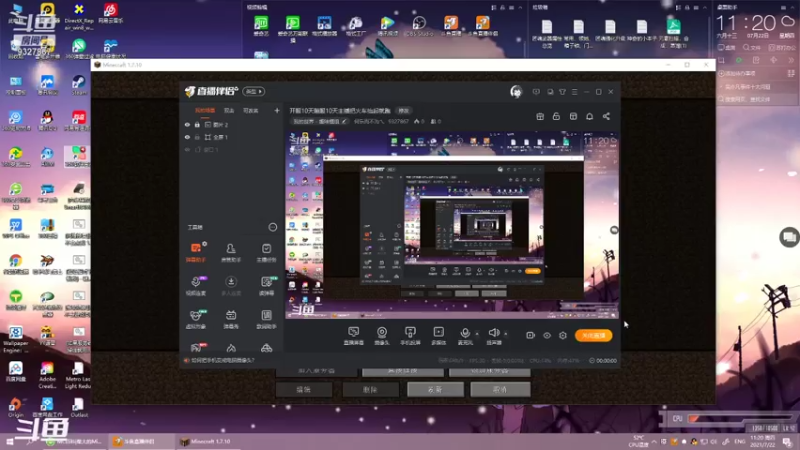The image size is (800, 450).
Task: Open the virtual avatar bear-face tool
Action: (x=196, y=319)
